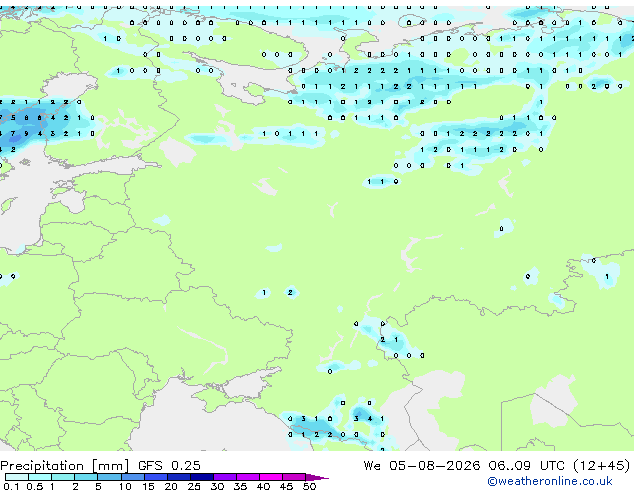
Task: Click the legend label '20'
Action: tap(171, 486)
